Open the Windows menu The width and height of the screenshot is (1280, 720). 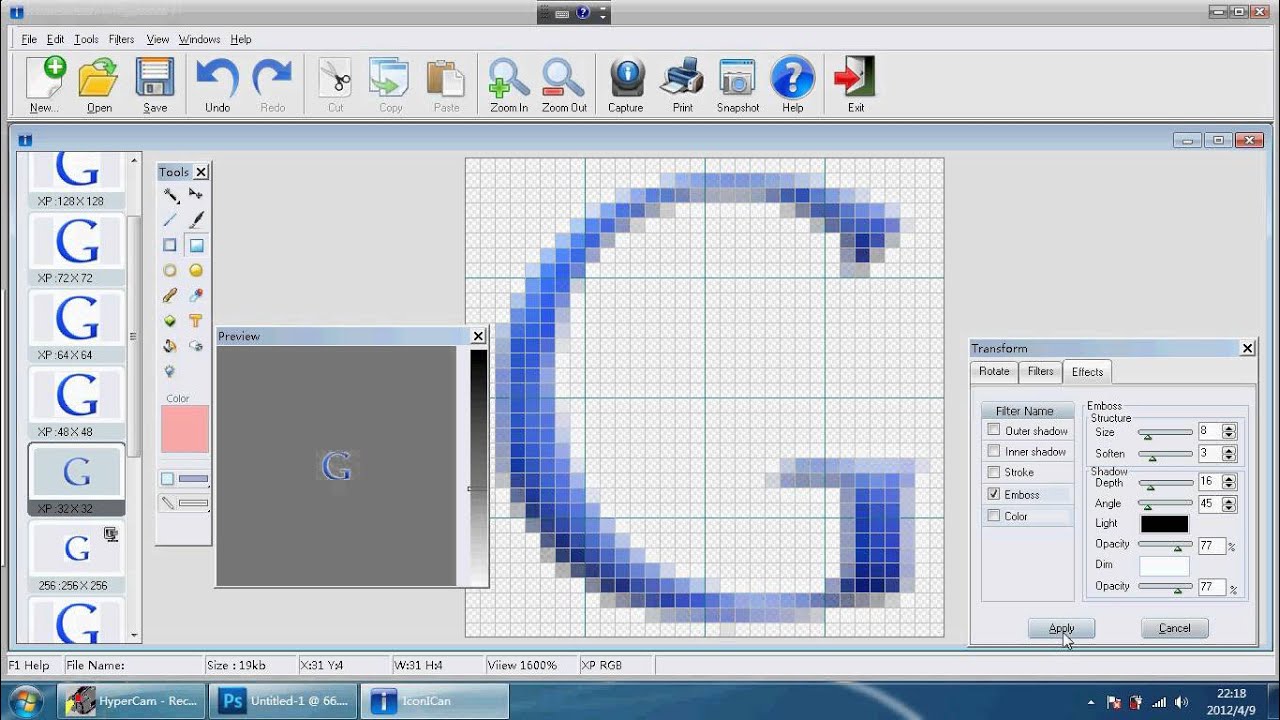pos(199,39)
